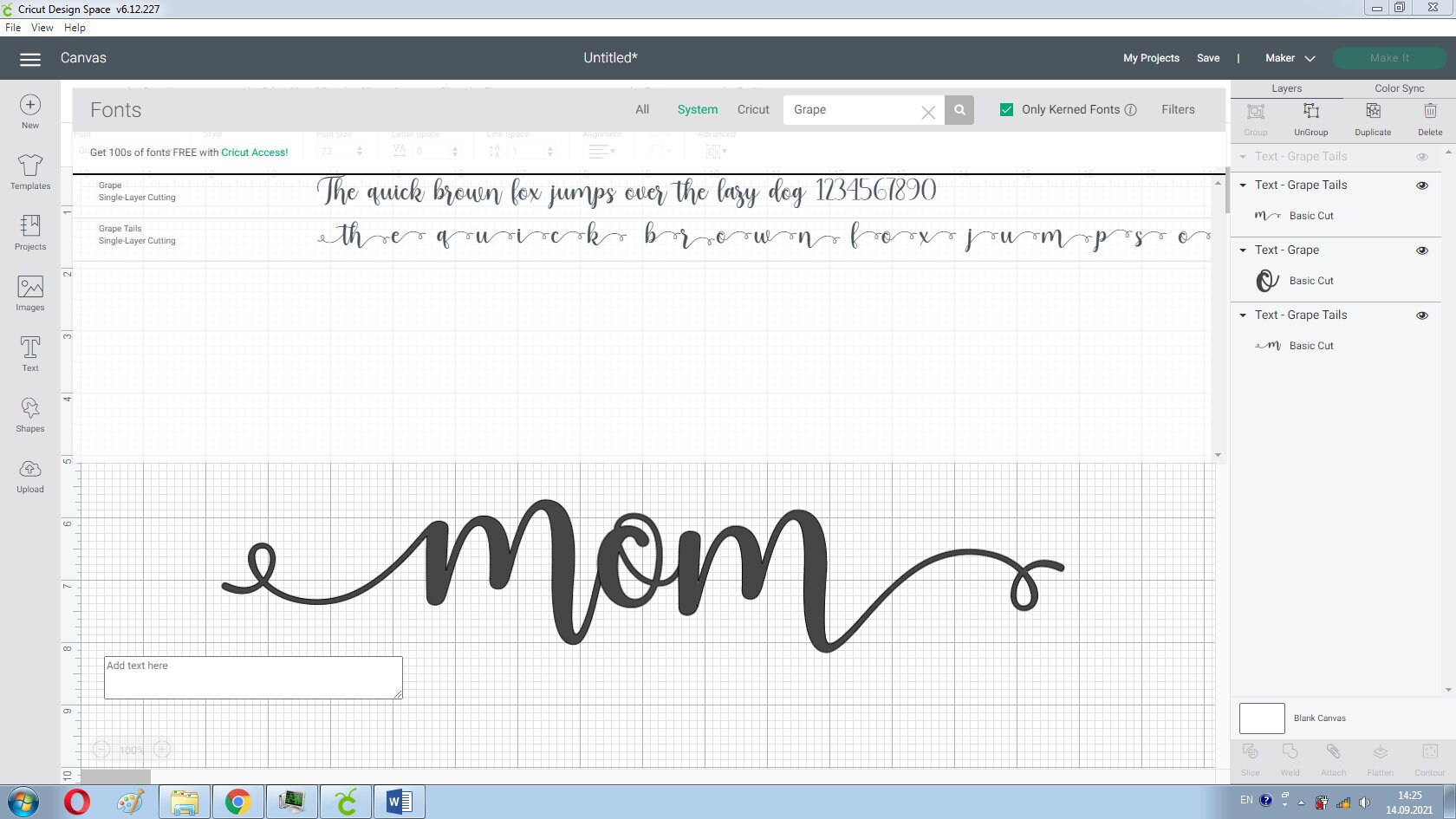Toggle visibility of the Text - Grape layer
The height and width of the screenshot is (819, 1456).
pos(1422,250)
